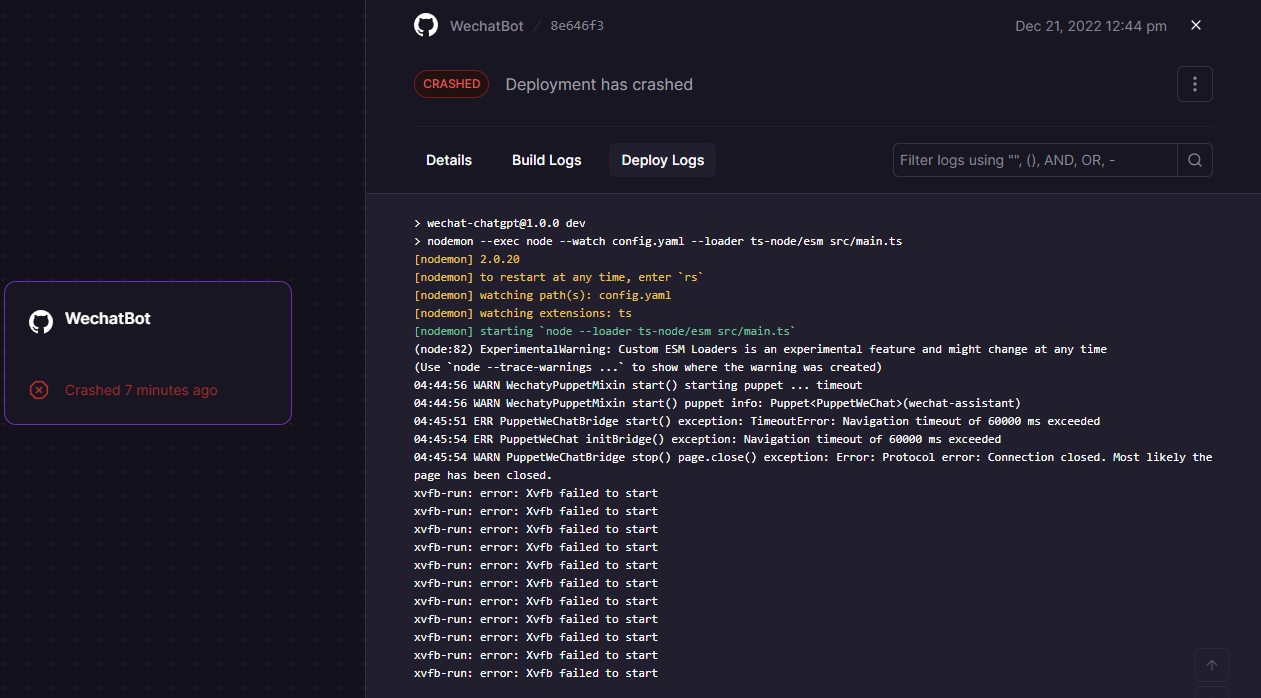Click the 'Deployment has crashed' message
This screenshot has height=698, width=1261.
(x=599, y=84)
